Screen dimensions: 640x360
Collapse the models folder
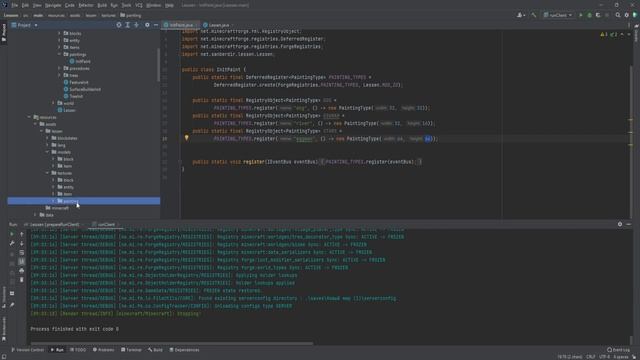(47, 152)
